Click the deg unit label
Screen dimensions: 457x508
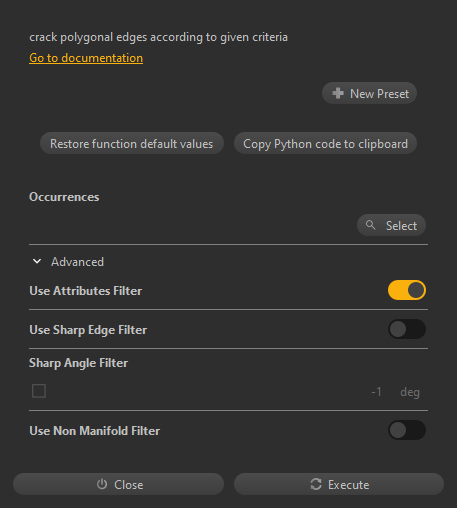(410, 392)
